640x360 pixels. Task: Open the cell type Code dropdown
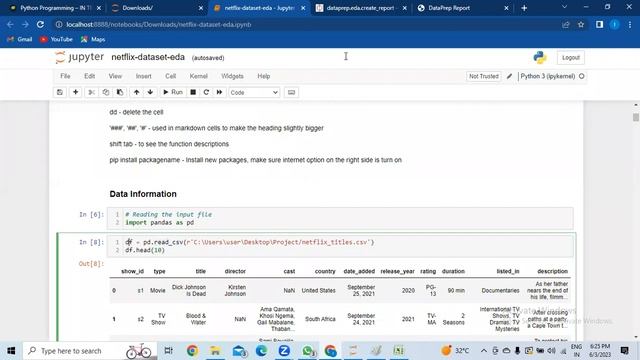tap(254, 93)
